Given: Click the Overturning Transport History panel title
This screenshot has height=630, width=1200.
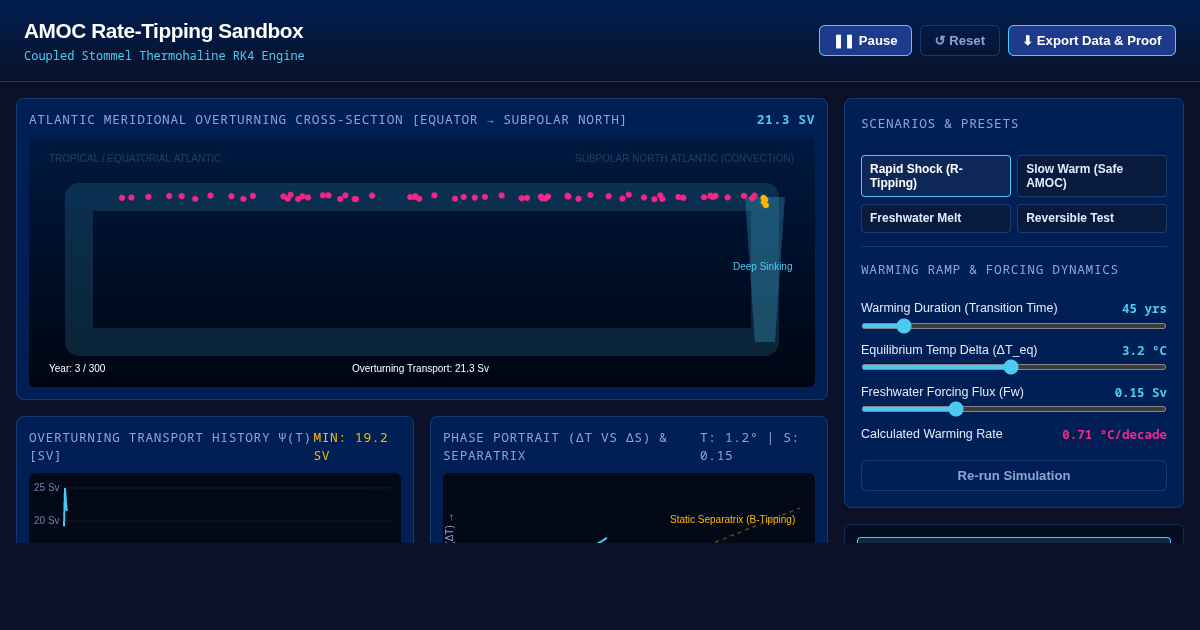Looking at the screenshot, I should click(x=170, y=447).
